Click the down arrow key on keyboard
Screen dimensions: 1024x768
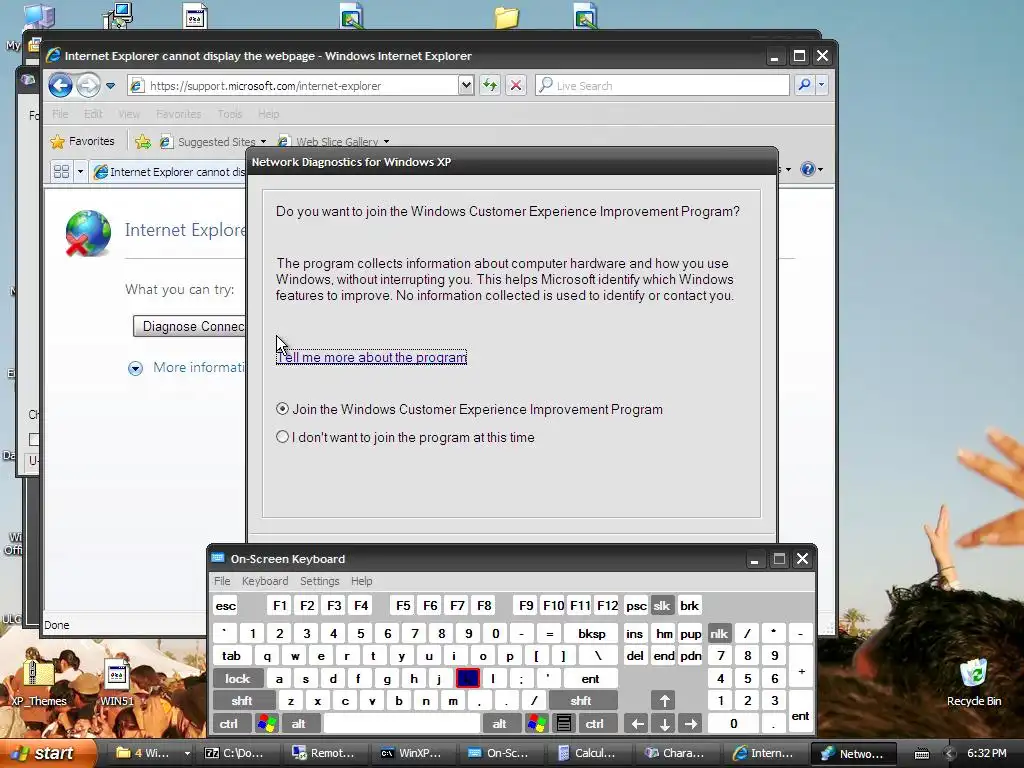coord(664,724)
